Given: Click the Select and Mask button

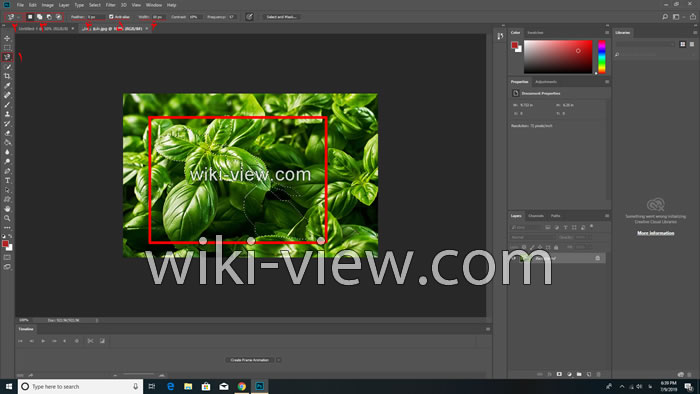Looking at the screenshot, I should pos(281,17).
